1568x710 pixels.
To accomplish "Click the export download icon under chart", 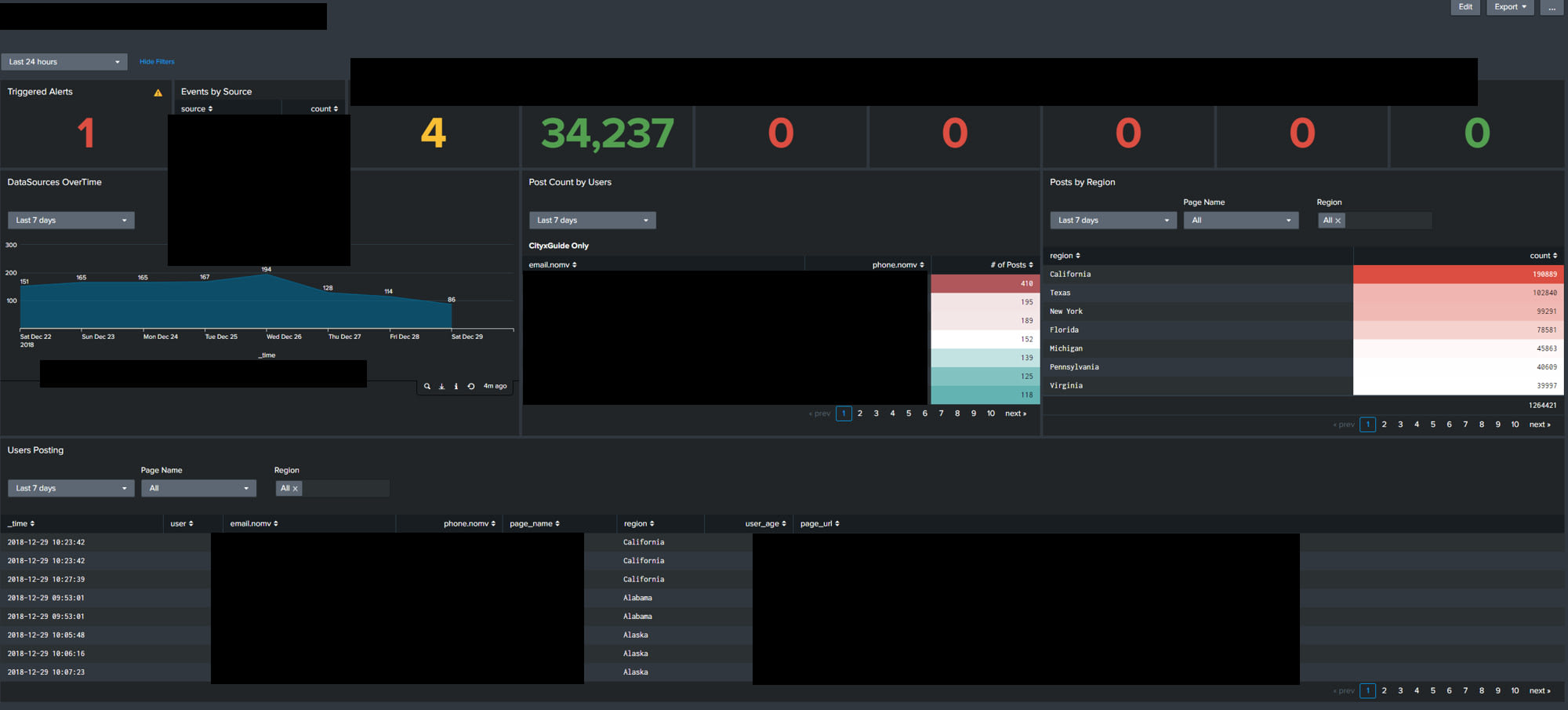I will 441,386.
